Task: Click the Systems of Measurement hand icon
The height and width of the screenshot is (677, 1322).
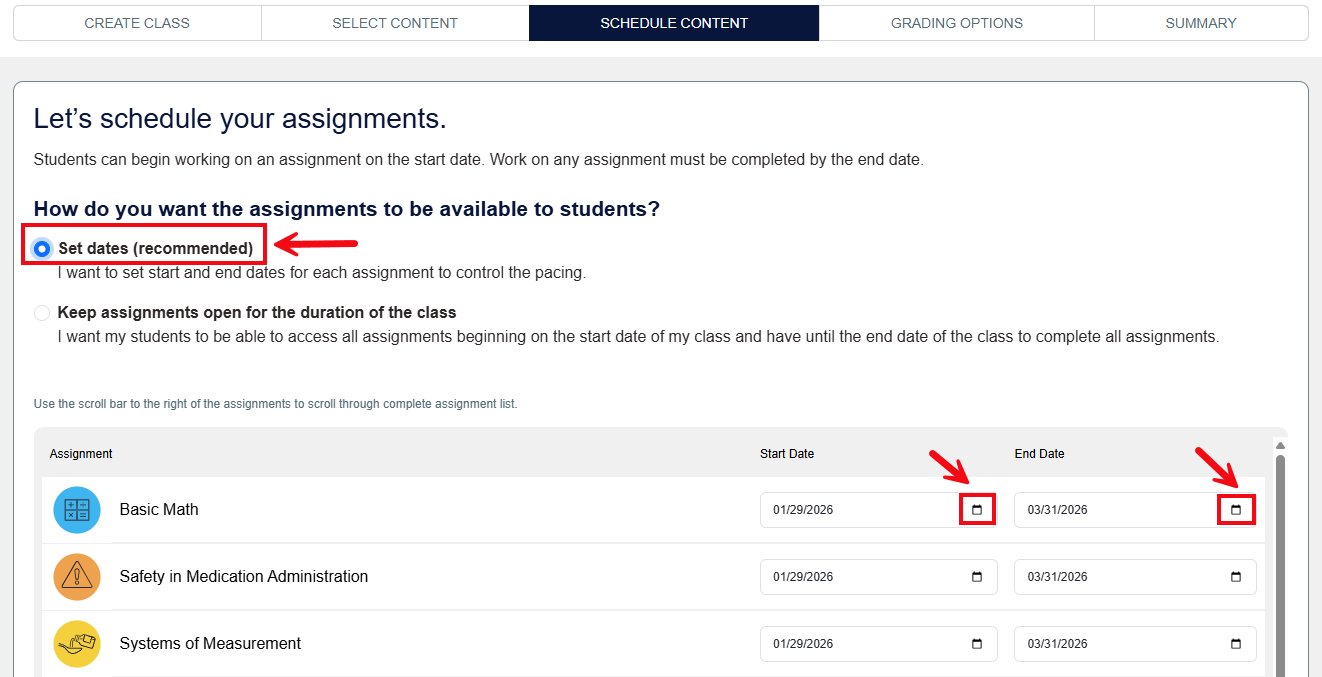Action: pyautogui.click(x=77, y=643)
